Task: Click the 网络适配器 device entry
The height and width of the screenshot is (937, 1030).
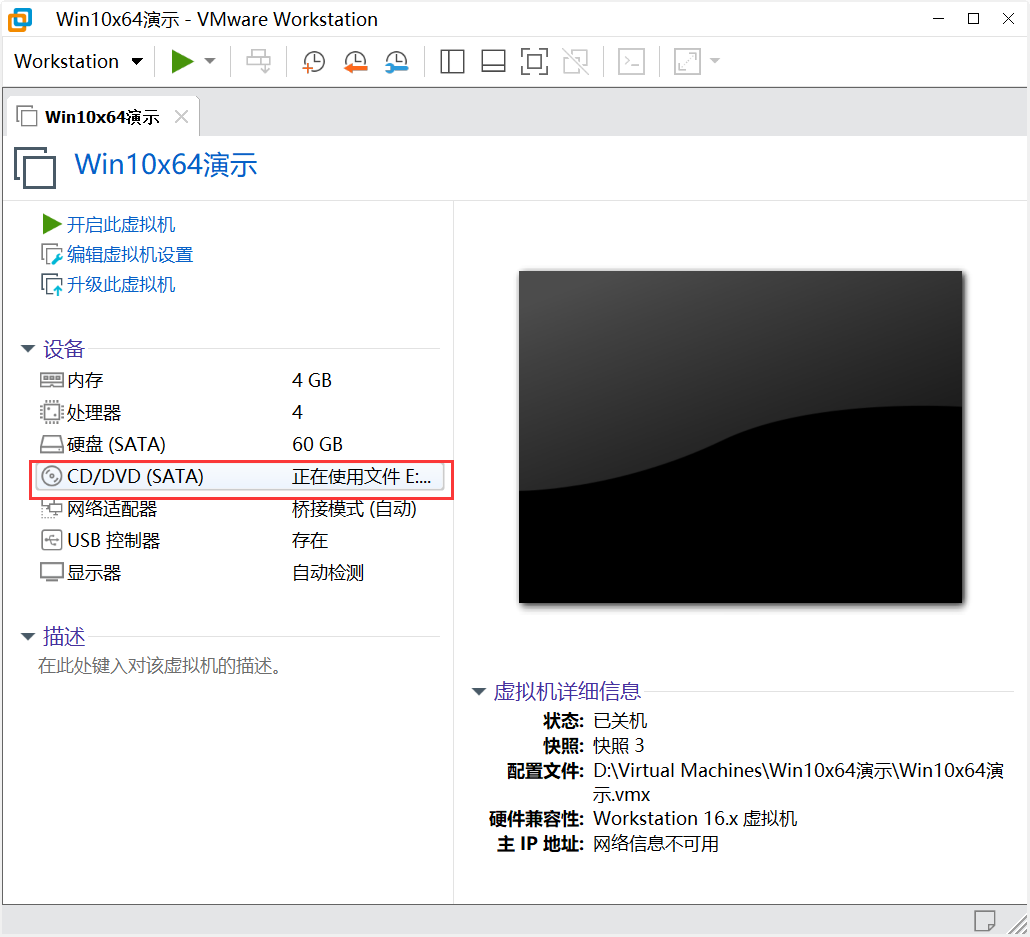Action: 112,509
